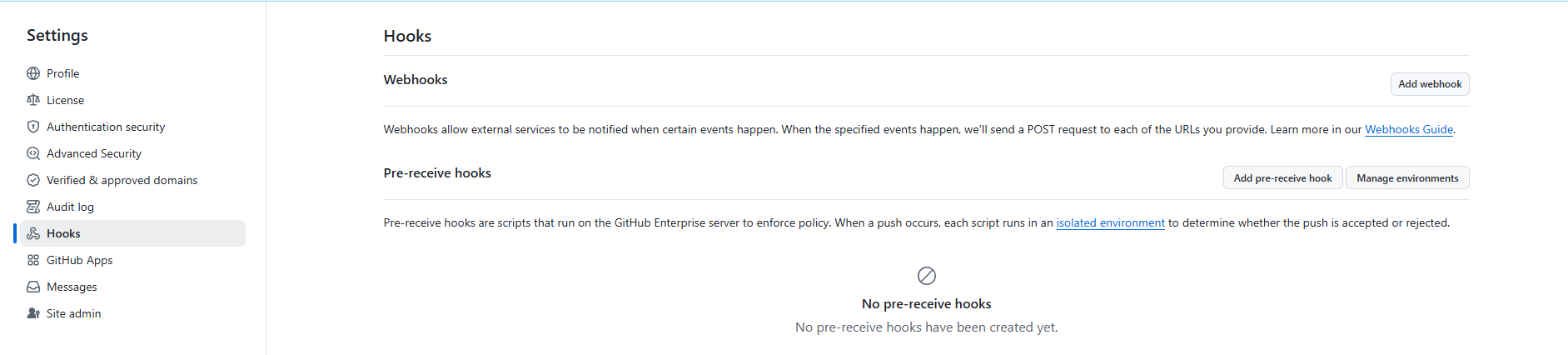
Task: Click the shield icon for Authentication security
Action: click(33, 127)
